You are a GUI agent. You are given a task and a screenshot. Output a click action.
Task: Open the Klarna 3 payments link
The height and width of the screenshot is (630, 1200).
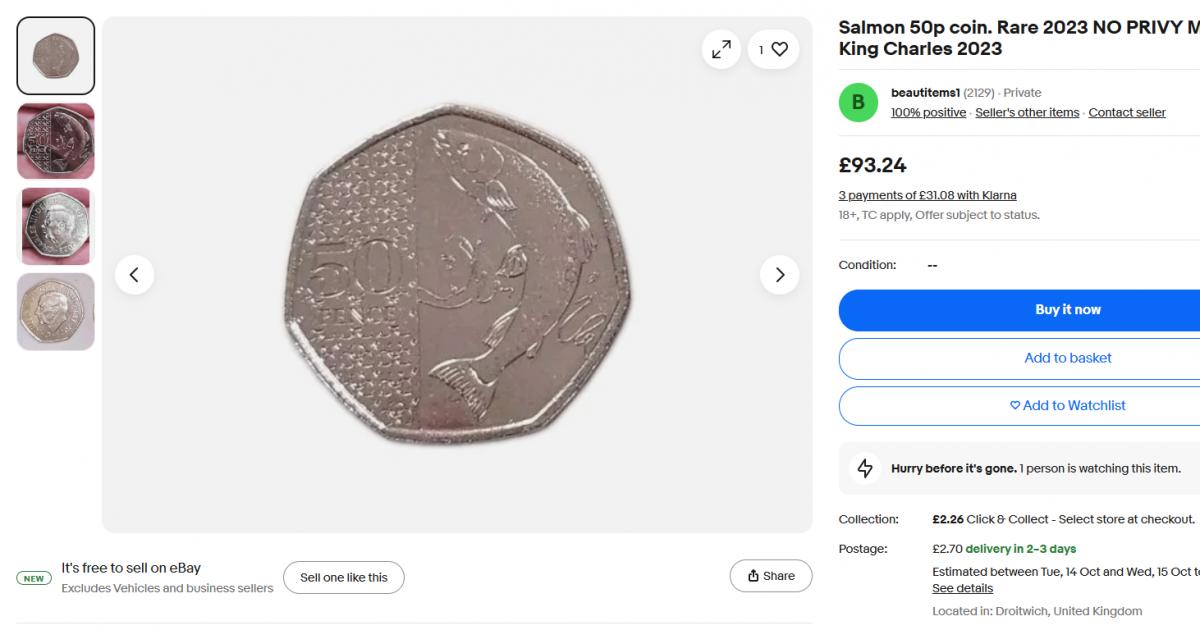(927, 195)
